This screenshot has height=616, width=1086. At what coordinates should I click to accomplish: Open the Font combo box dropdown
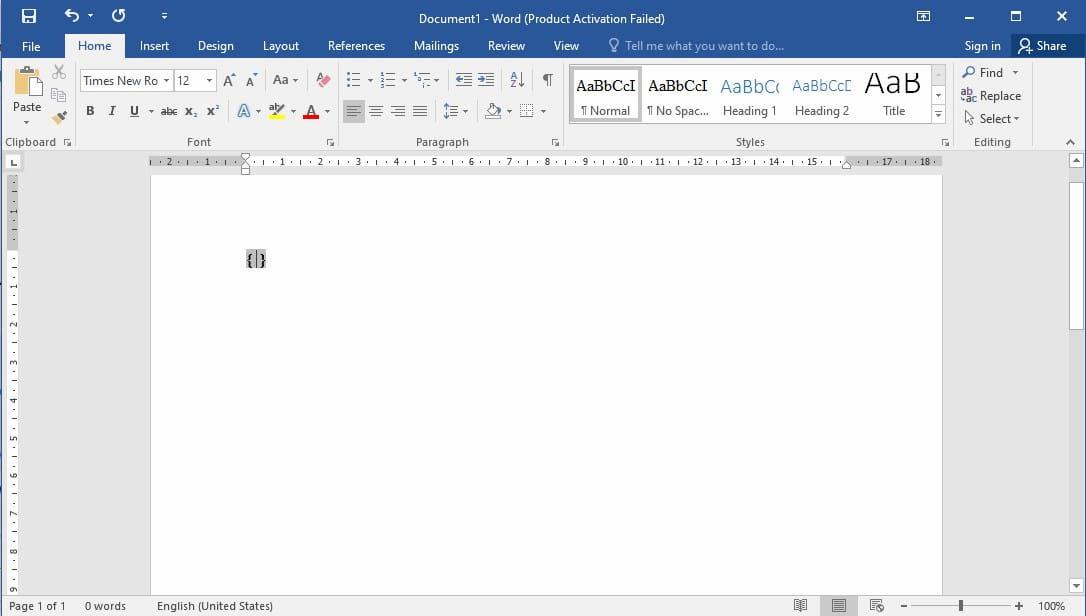coord(167,80)
